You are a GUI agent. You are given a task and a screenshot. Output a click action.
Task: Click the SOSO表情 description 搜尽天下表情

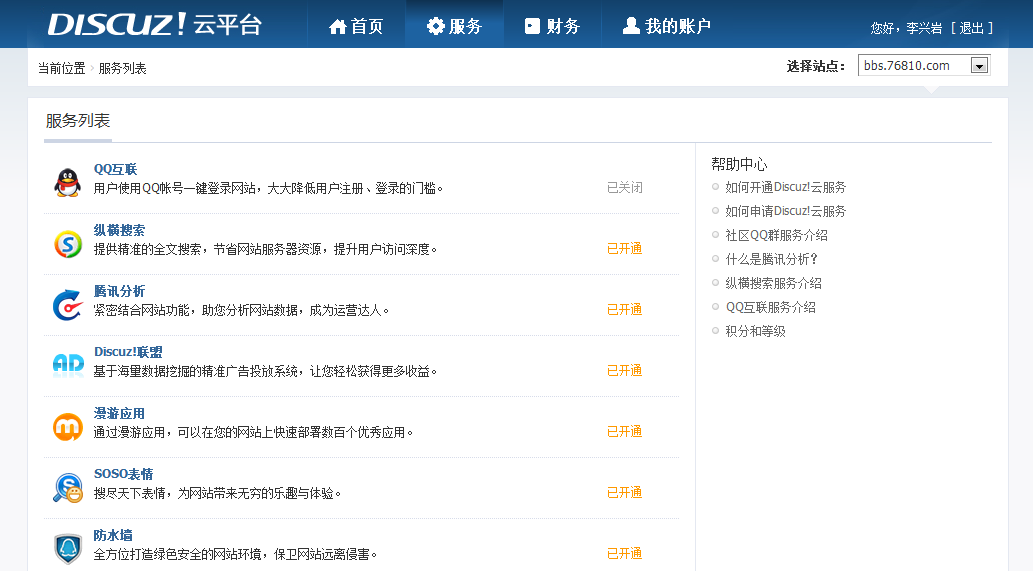(217, 493)
